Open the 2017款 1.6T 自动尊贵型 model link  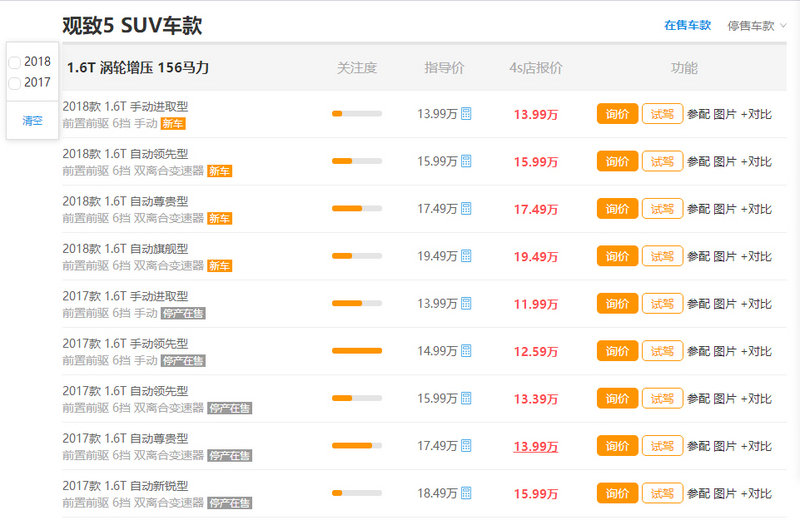coord(125,438)
